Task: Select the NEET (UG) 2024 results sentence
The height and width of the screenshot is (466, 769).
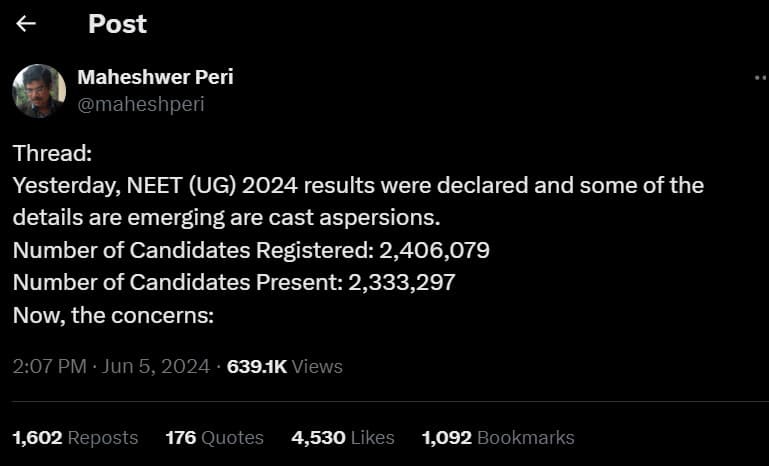Action: [358, 185]
